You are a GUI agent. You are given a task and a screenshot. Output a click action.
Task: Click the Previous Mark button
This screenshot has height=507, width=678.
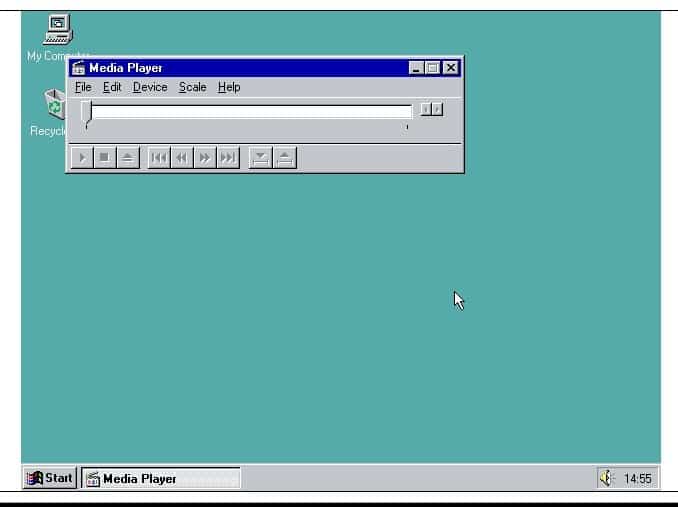[x=159, y=158]
